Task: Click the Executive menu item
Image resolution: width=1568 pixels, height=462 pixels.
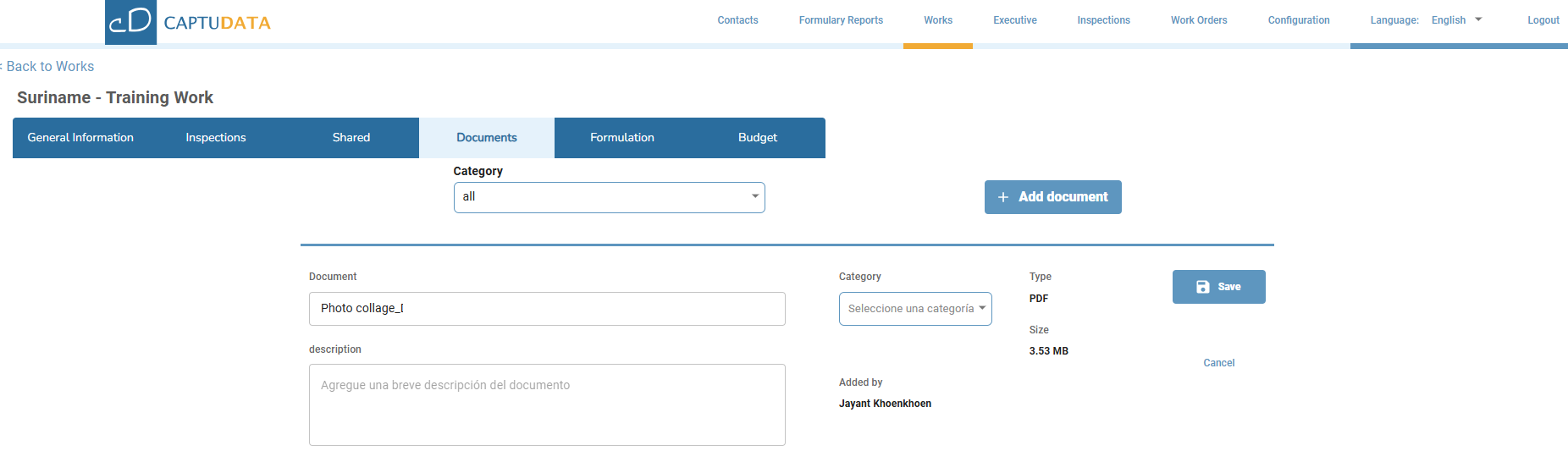Action: point(1014,20)
